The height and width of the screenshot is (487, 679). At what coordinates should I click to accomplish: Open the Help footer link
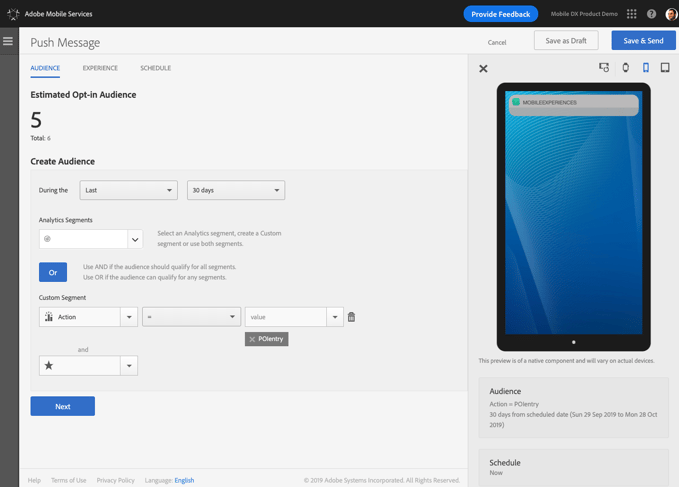[x=34, y=480]
